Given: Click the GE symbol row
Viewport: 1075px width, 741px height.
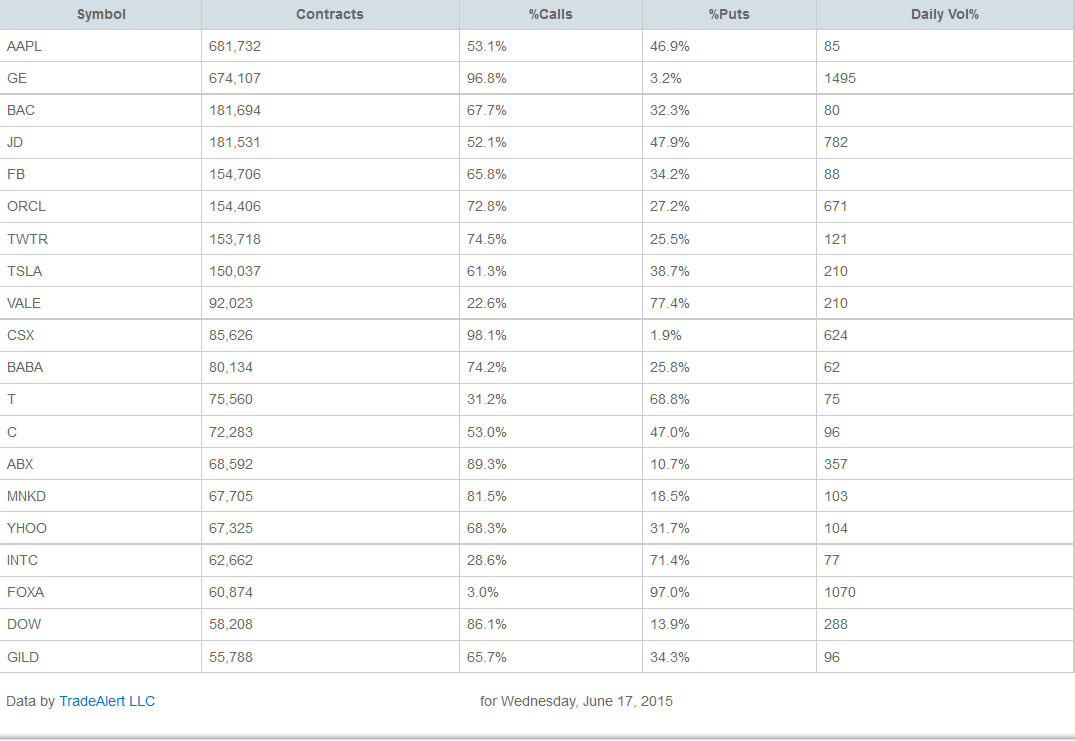Looking at the screenshot, I should [x=17, y=78].
